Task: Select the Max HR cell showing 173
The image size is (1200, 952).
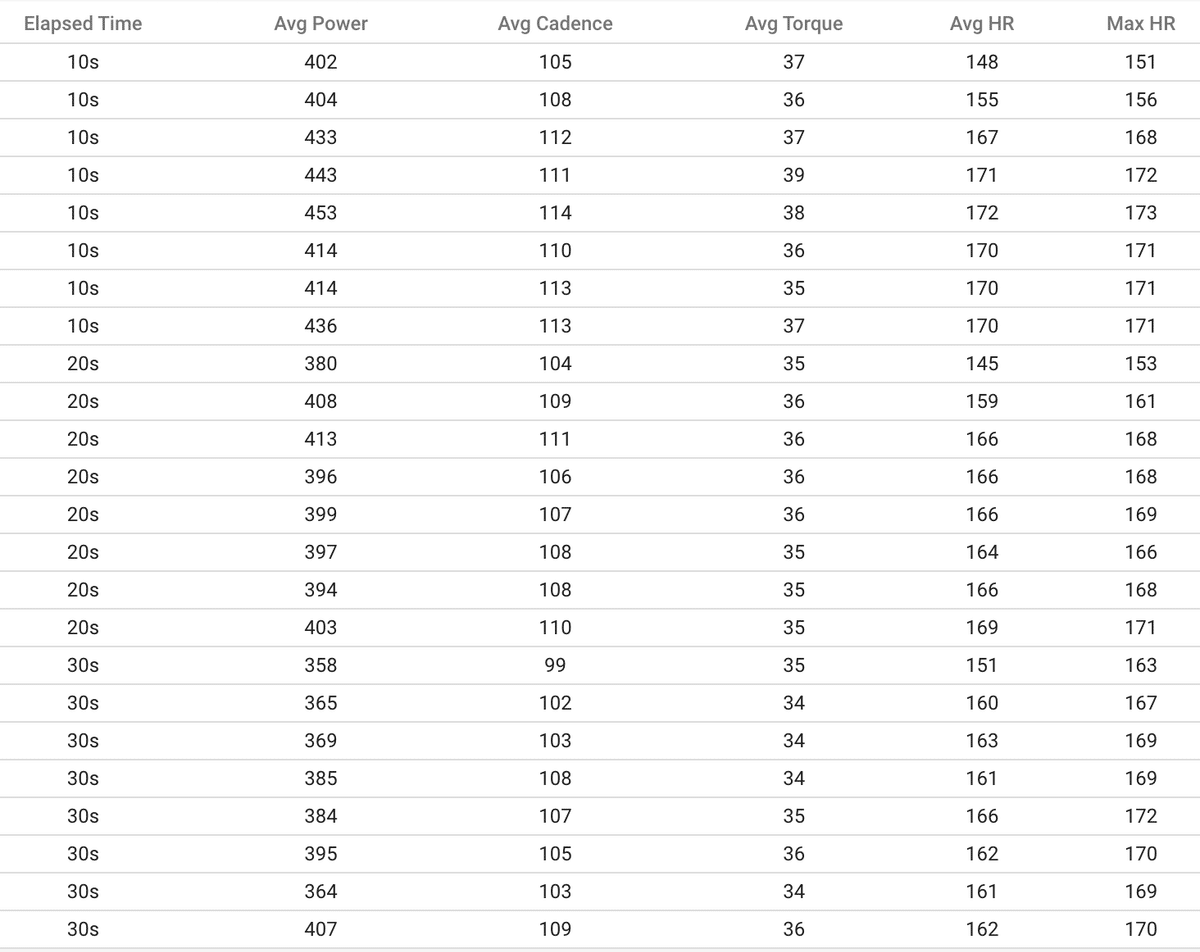Action: tap(1141, 213)
